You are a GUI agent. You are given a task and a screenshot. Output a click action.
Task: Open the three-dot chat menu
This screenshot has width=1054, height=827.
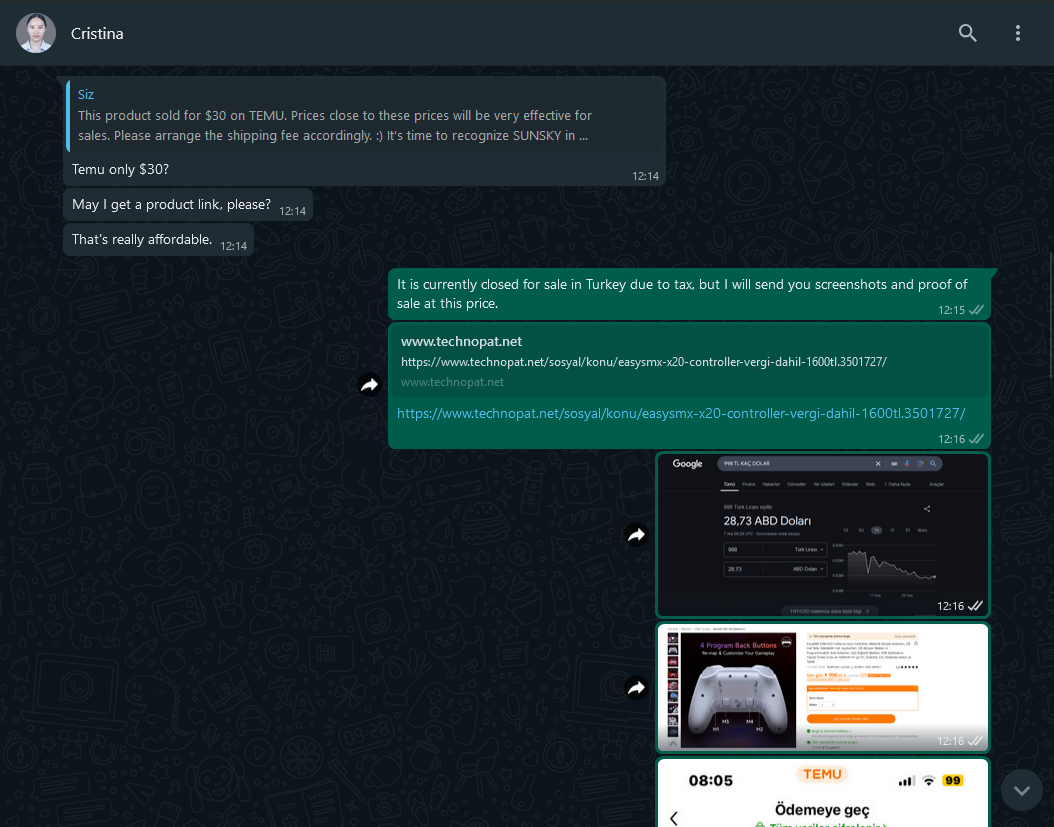click(x=1018, y=33)
